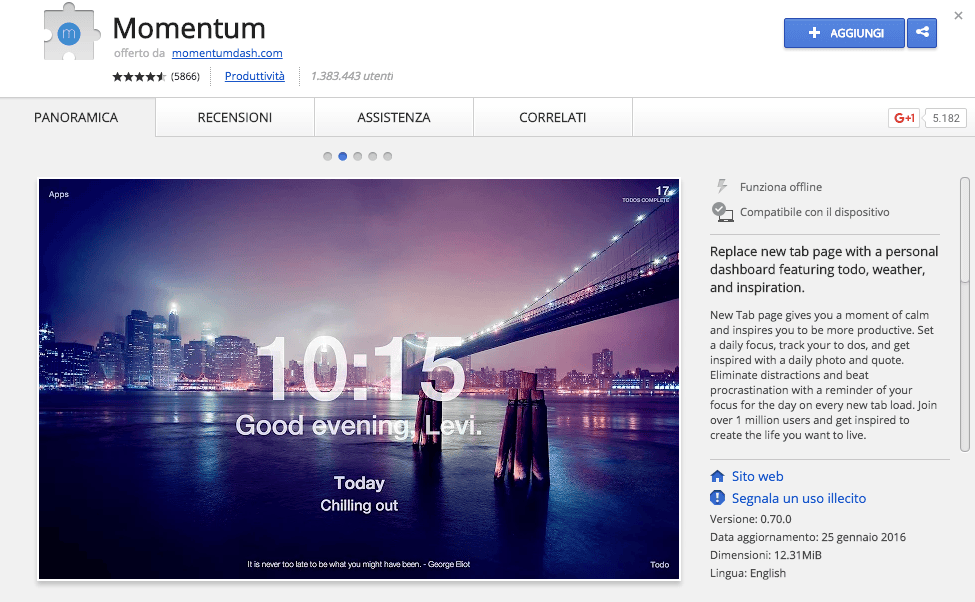Click the house icon beside Sito web
975x602 pixels.
pyautogui.click(x=717, y=476)
